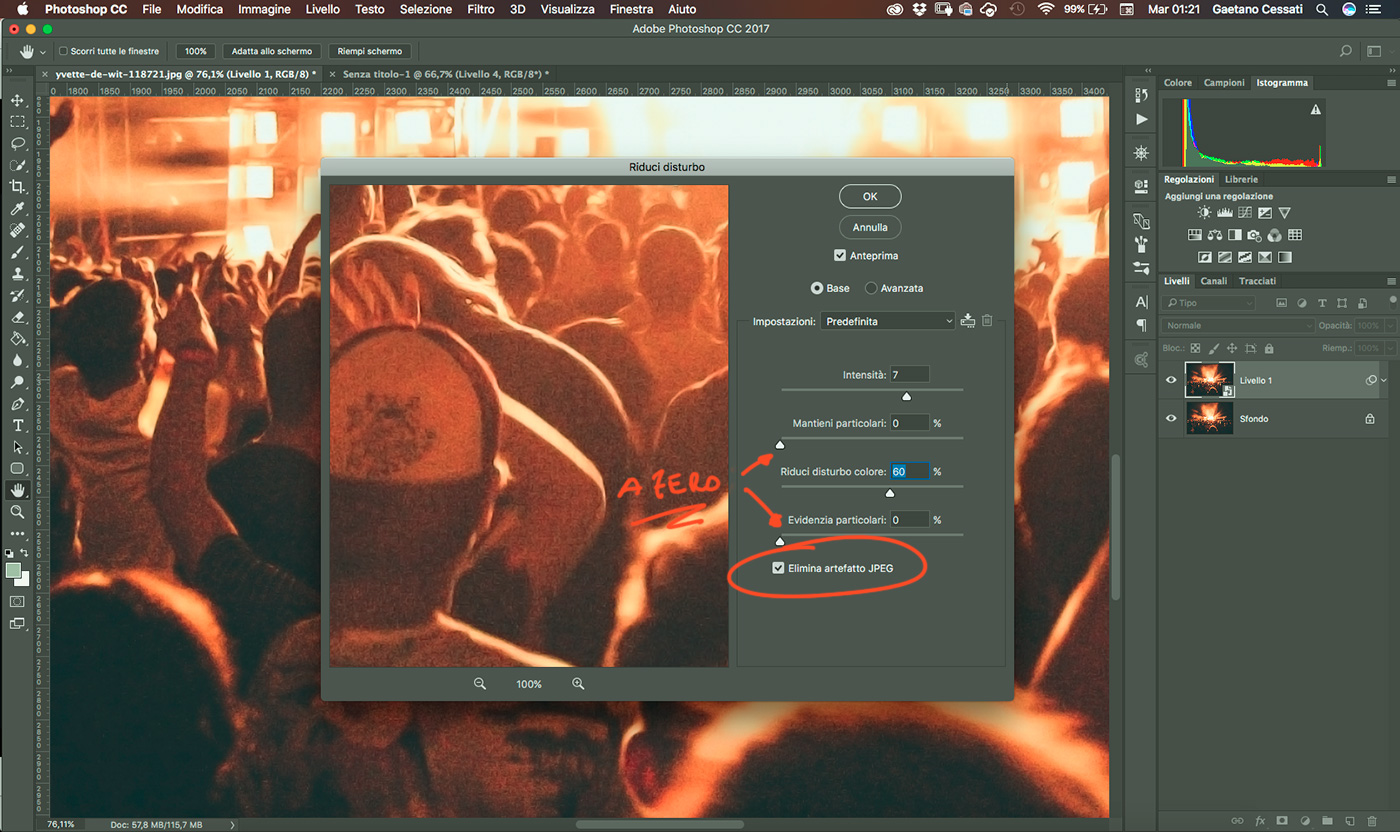Uncheck Elimina artefatto JPEG
This screenshot has height=832, width=1400.
click(x=778, y=568)
